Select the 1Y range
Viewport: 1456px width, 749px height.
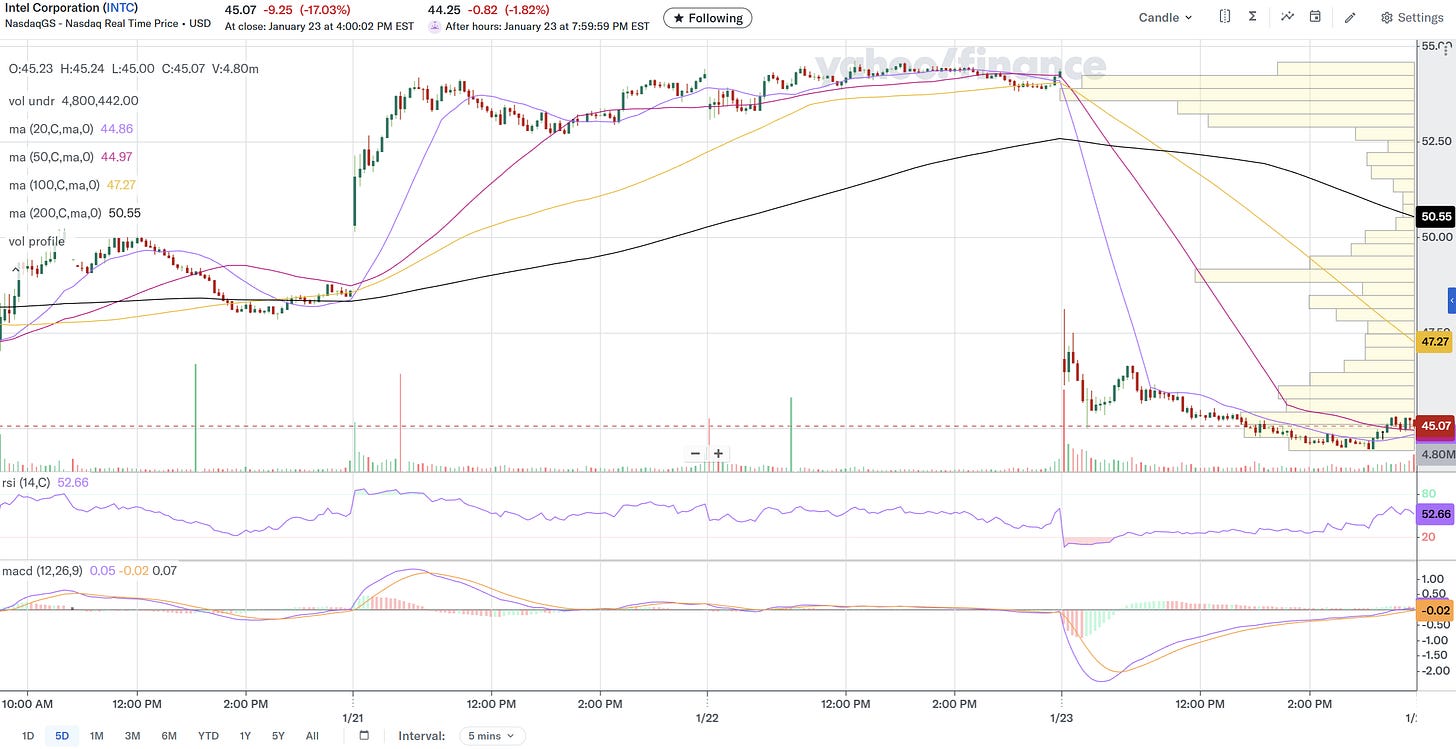coord(245,736)
